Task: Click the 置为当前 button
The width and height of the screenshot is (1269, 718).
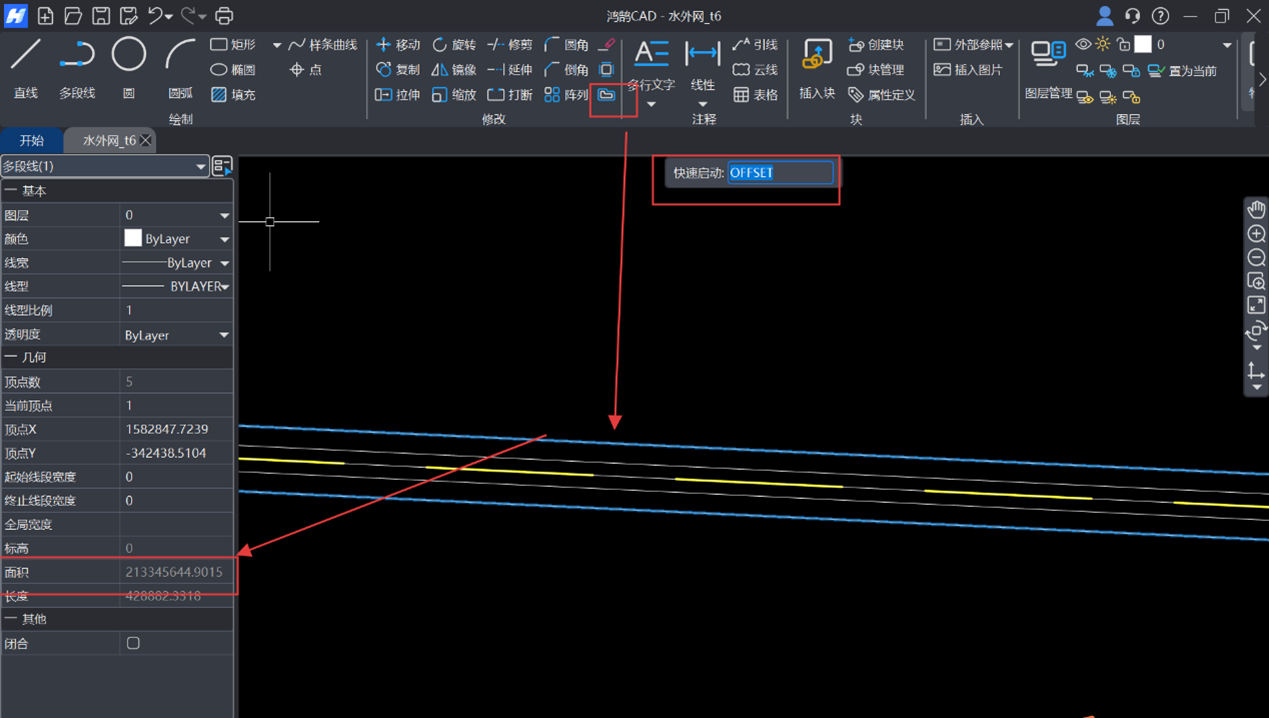Action: tap(1183, 71)
